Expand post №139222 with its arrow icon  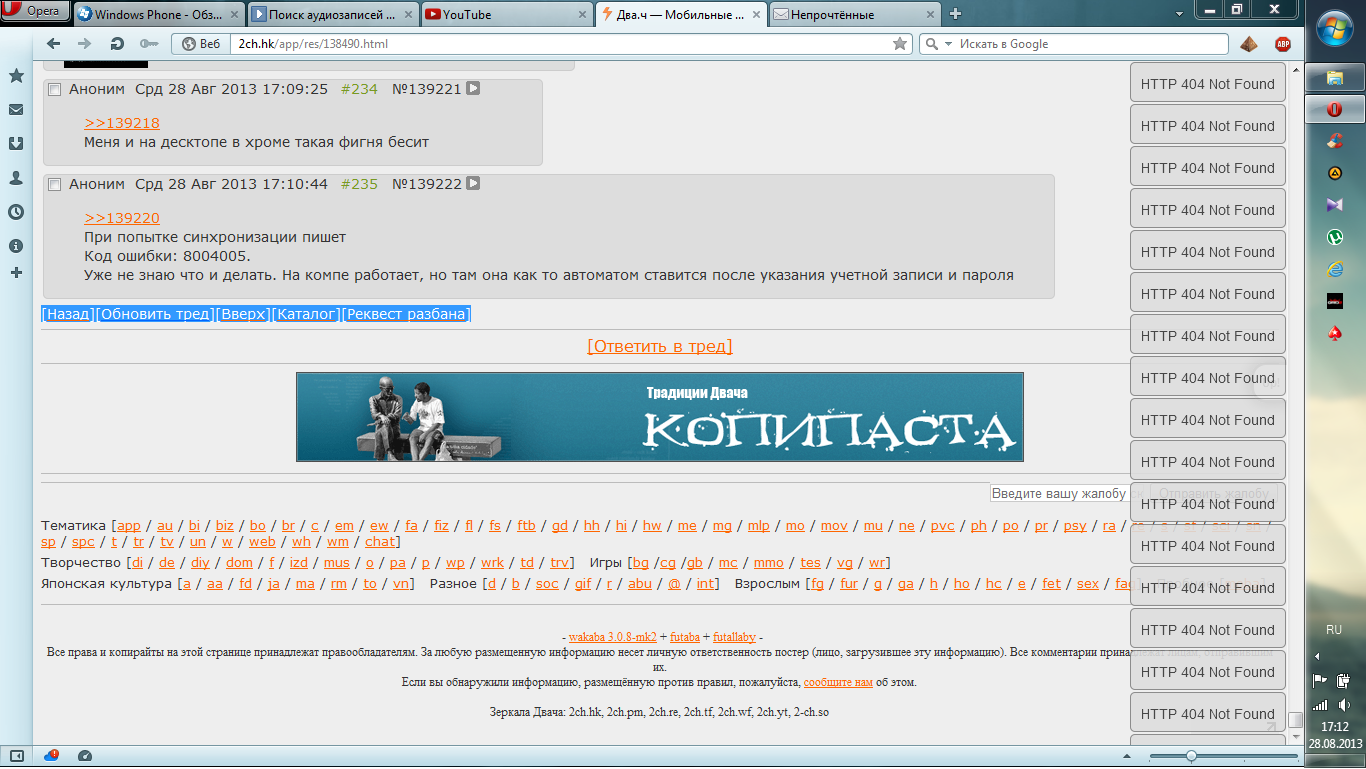click(x=473, y=183)
